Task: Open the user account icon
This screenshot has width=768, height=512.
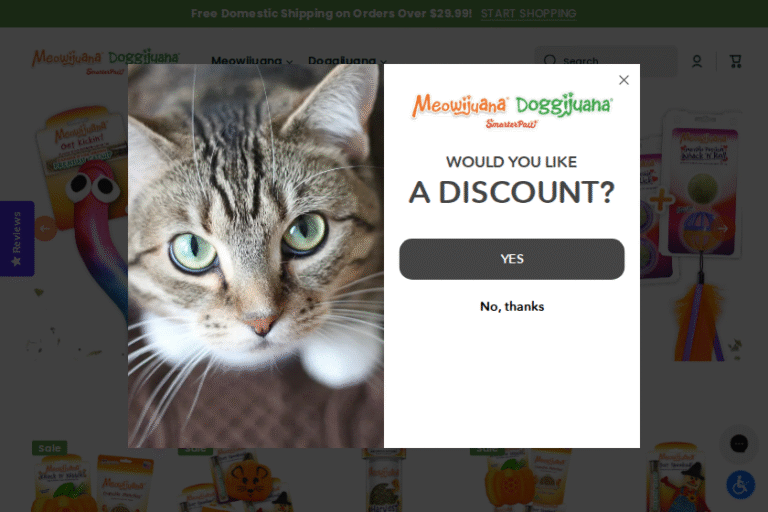Action: [696, 61]
